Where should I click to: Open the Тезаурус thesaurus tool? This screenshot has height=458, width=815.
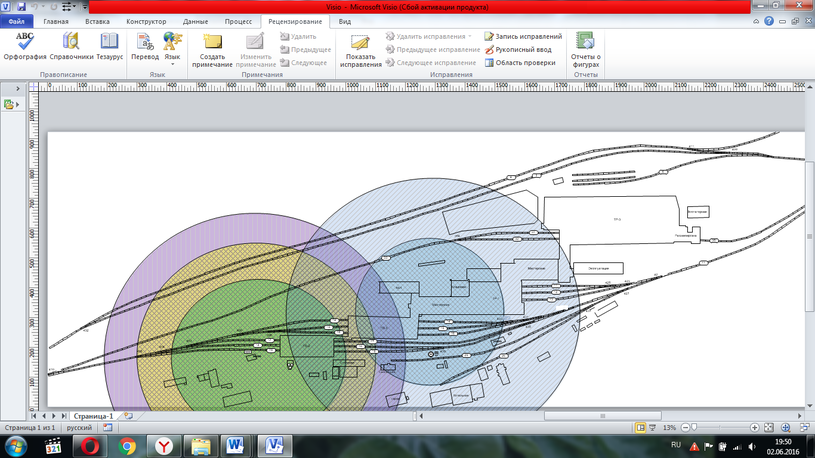pos(109,46)
